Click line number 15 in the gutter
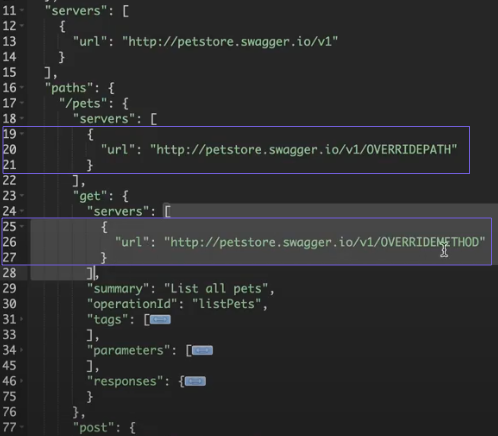Viewport: 498px width, 436px height. [x=9, y=72]
